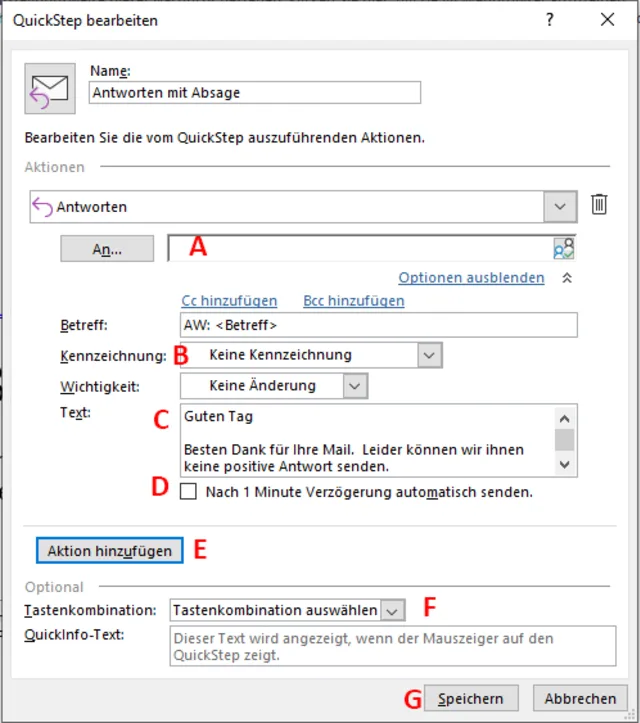The width and height of the screenshot is (640, 723).
Task: Enable automatic send after 1 minute delay
Action: coord(188,492)
